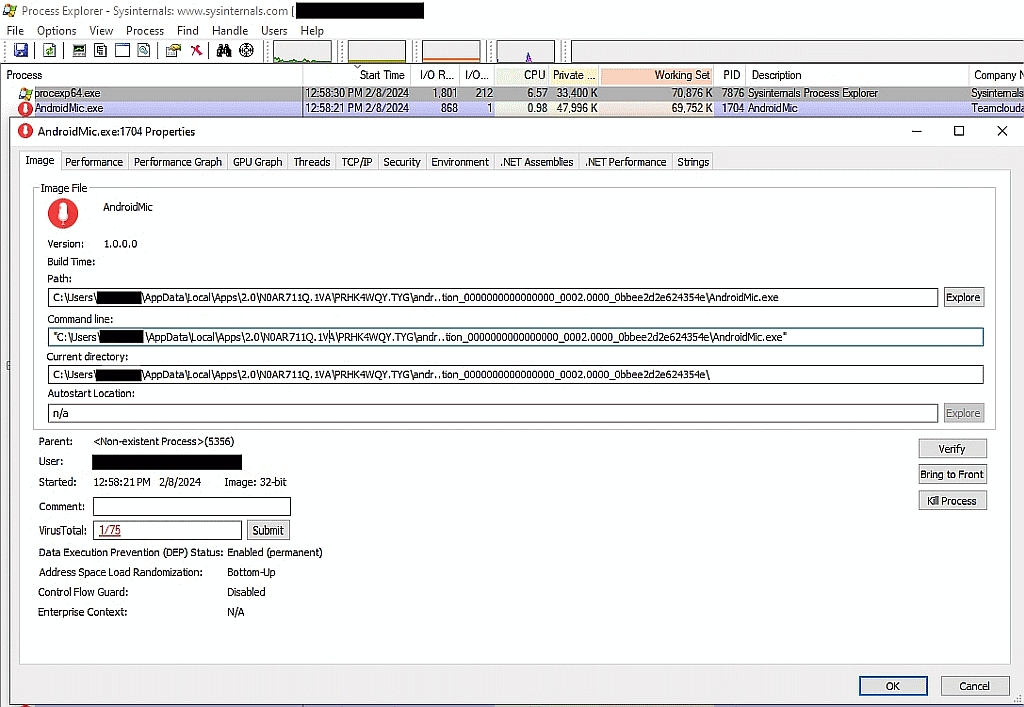Select the Image tab

click(40, 161)
